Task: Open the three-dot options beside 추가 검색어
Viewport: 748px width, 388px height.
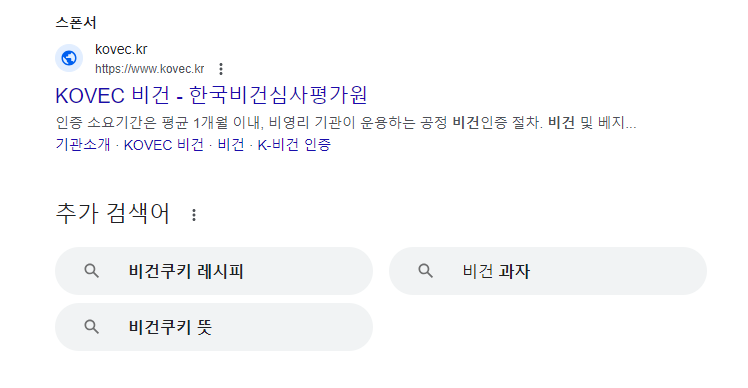Action: 194,215
